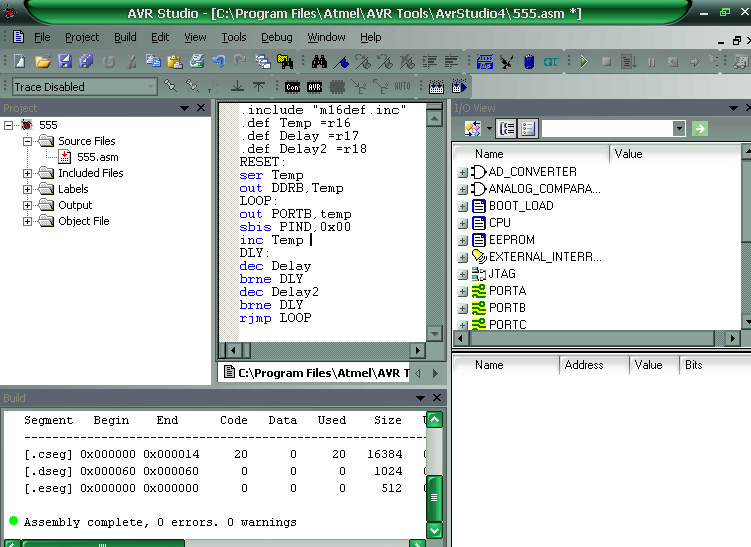
Task: Undo the last edit with the blue arrow
Action: [219, 61]
